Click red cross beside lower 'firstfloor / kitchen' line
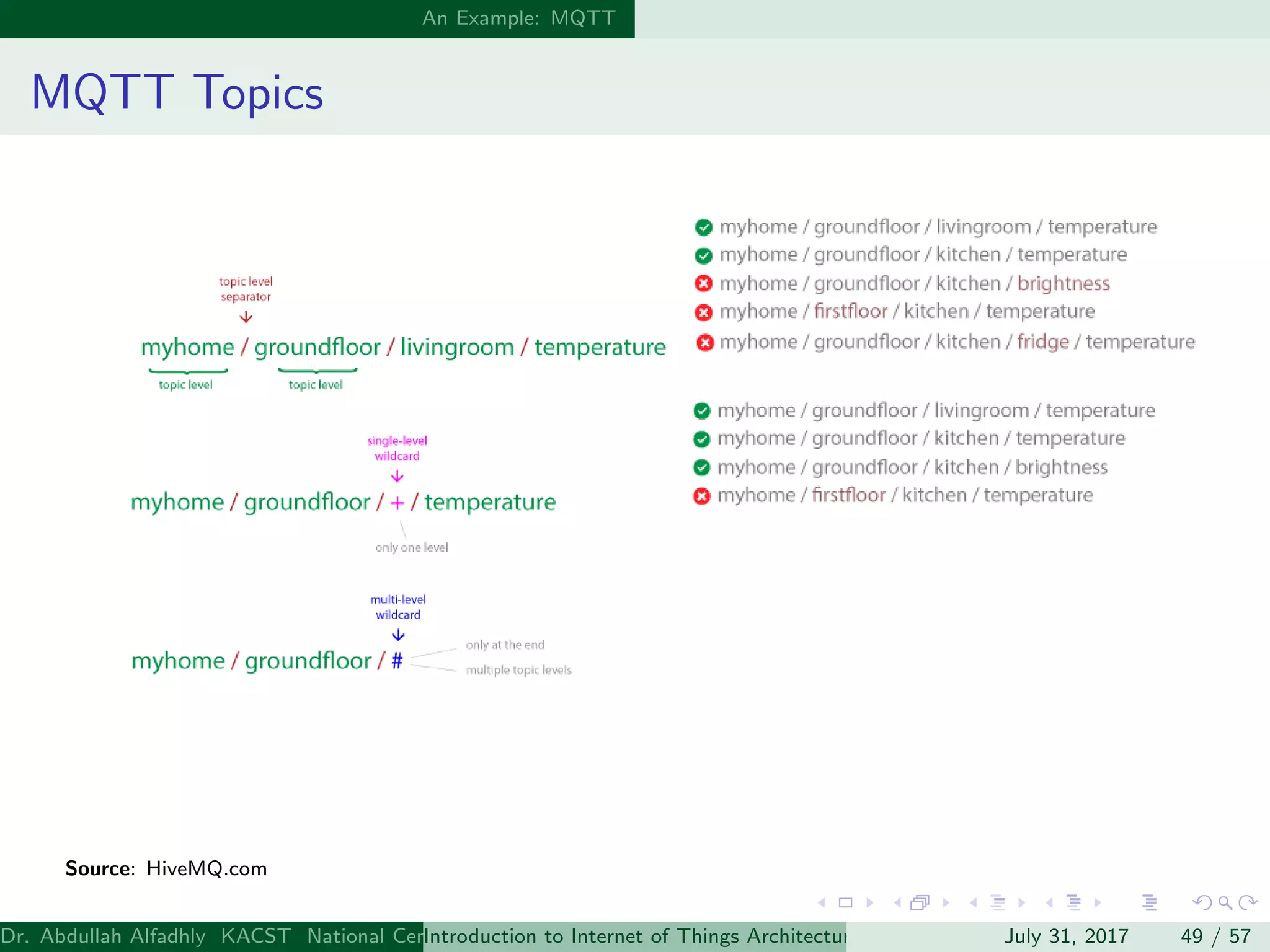This screenshot has width=1270, height=952. tap(701, 496)
